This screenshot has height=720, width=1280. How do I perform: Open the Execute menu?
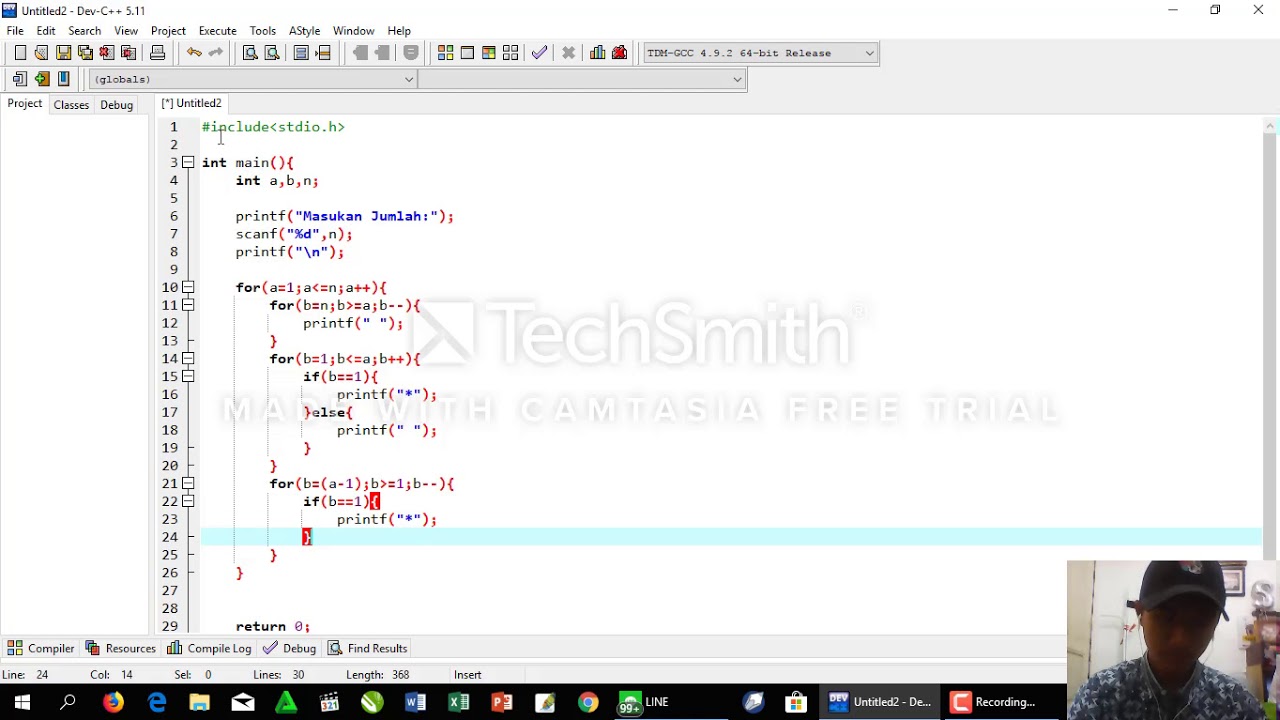click(217, 30)
